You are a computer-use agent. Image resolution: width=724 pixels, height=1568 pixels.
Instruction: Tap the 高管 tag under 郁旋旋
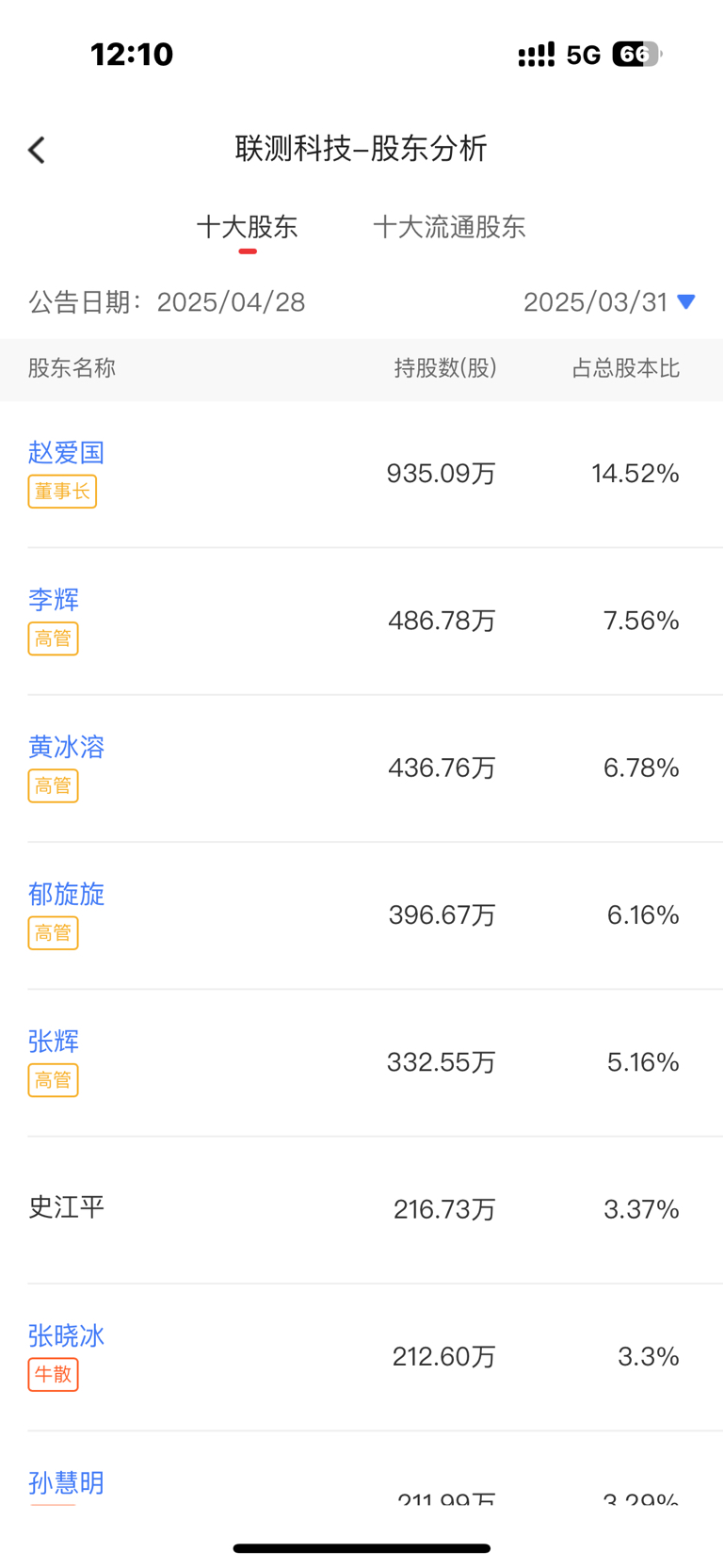tap(53, 933)
